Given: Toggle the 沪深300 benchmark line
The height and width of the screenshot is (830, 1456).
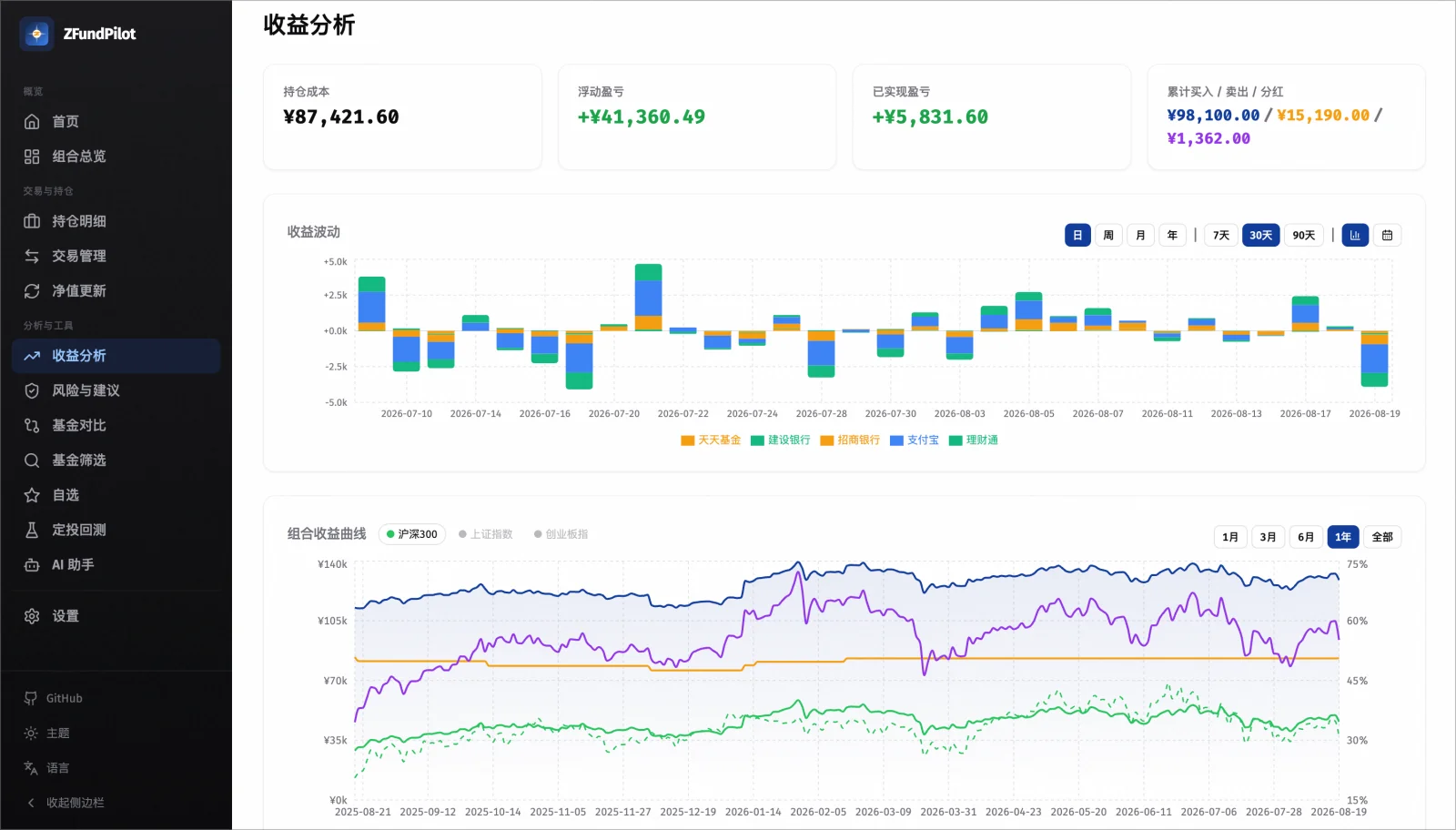Looking at the screenshot, I should (411, 534).
